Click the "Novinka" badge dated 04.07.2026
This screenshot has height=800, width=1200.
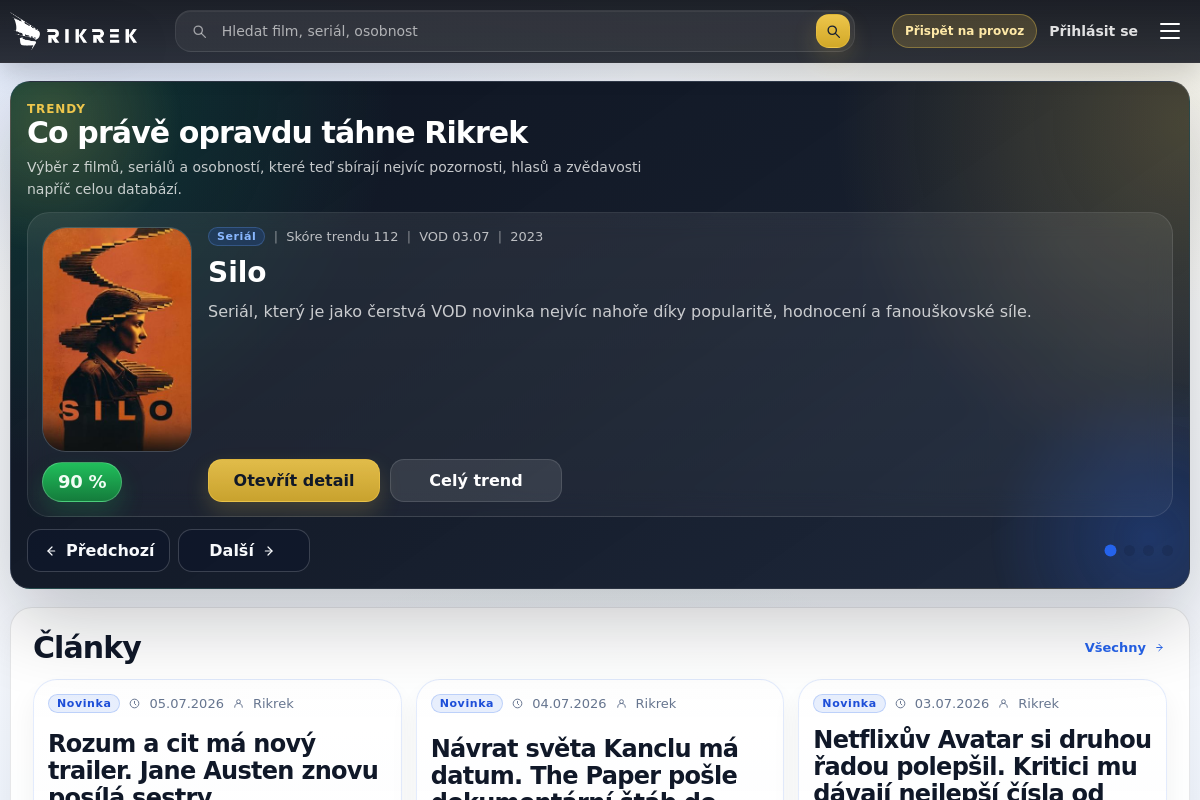click(467, 703)
